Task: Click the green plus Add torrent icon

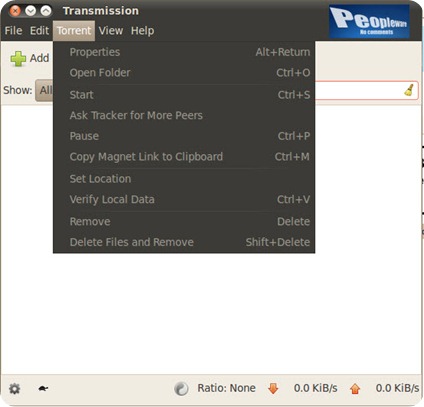Action: coord(18,59)
